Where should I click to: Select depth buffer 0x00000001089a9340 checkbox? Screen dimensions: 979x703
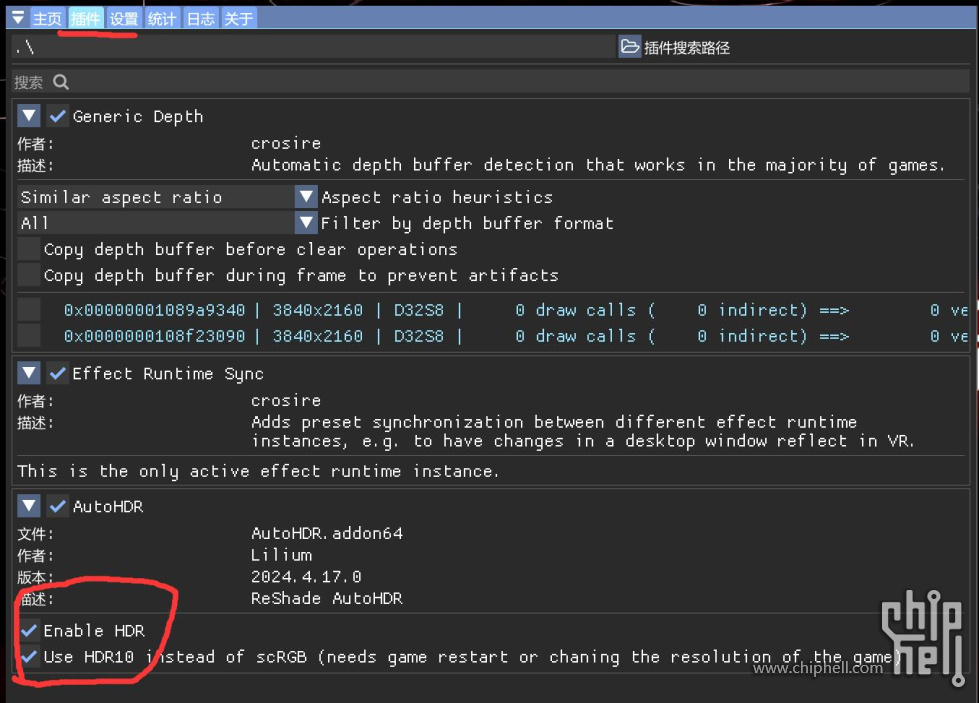[29, 310]
